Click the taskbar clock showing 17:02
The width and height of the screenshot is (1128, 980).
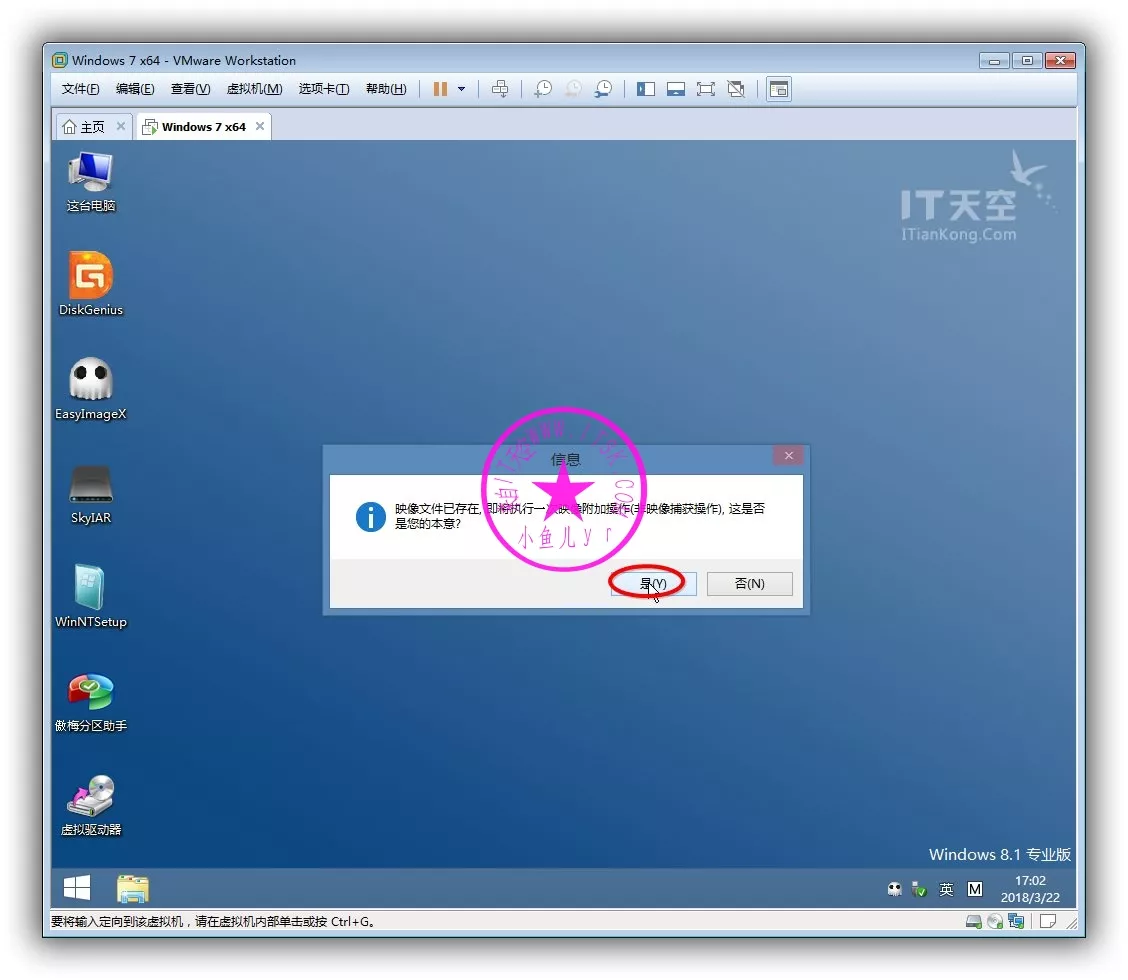point(1030,889)
